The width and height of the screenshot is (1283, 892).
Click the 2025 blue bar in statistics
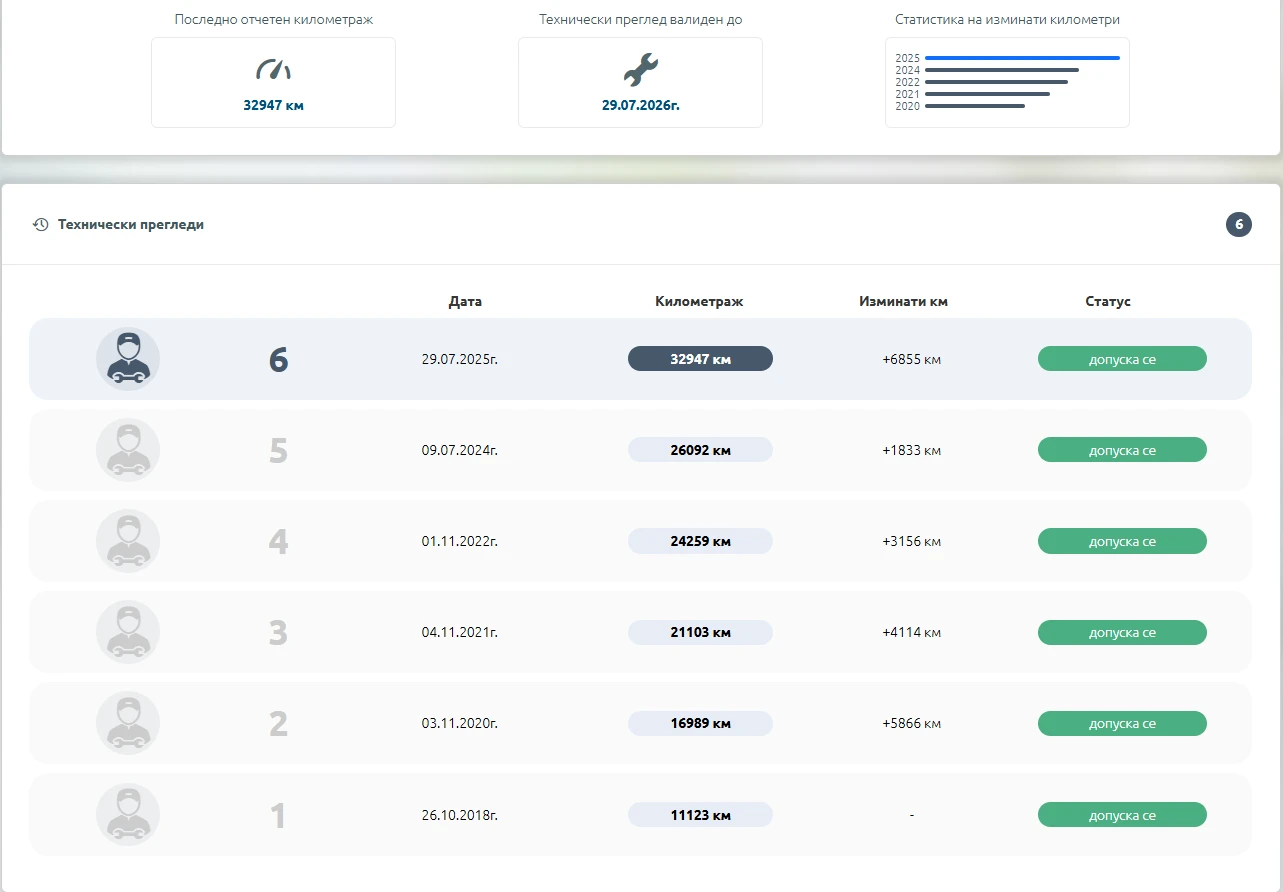(x=1021, y=58)
